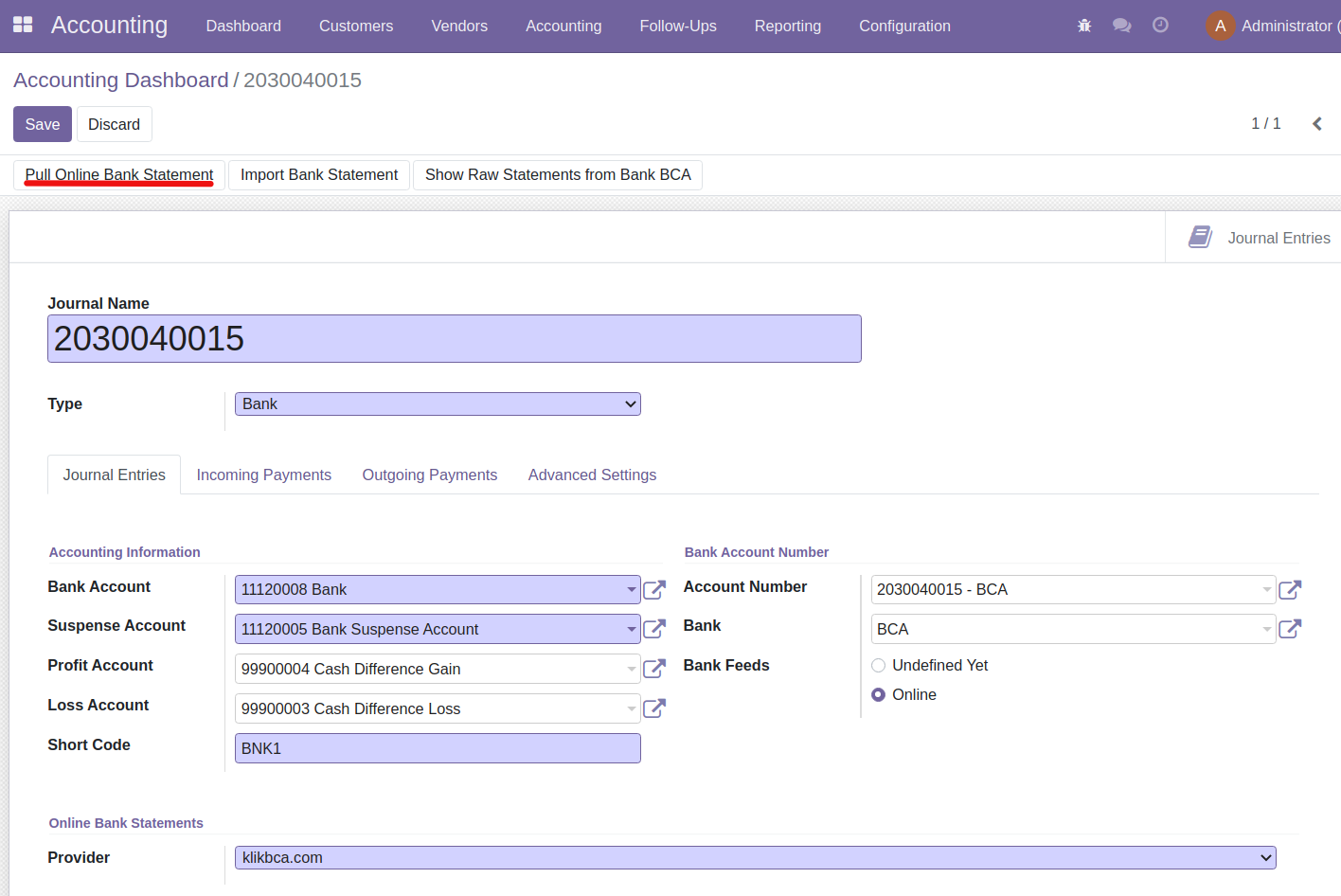Image resolution: width=1341 pixels, height=896 pixels.
Task: Switch to the Advanced Settings tab
Action: [x=592, y=475]
